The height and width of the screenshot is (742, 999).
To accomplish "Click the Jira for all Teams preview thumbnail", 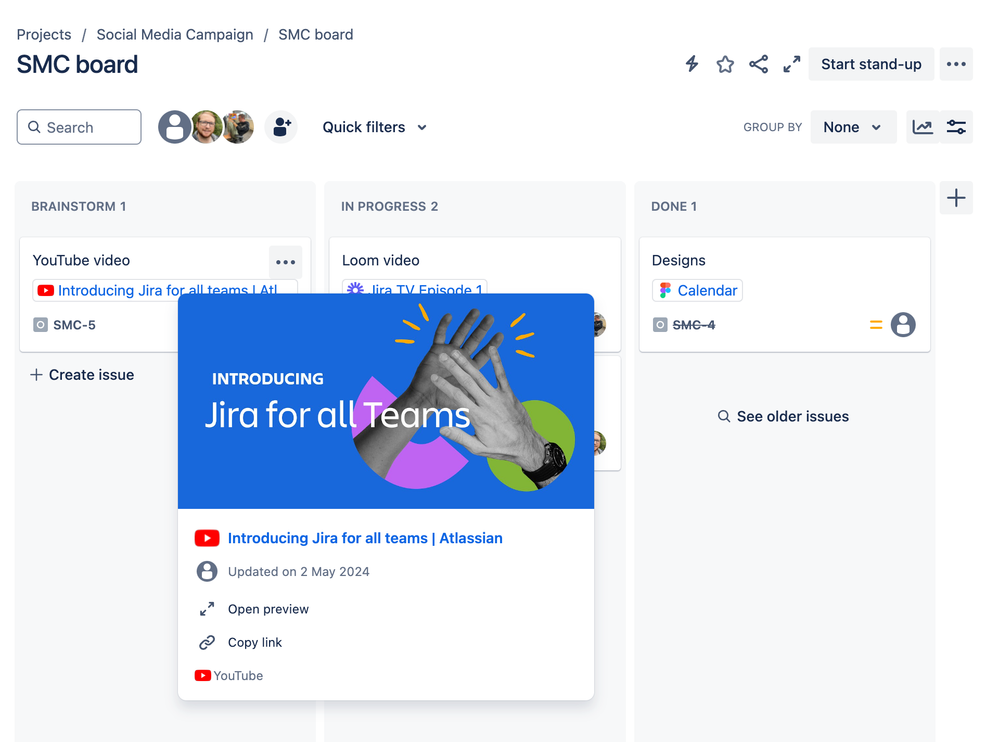I will tap(386, 401).
